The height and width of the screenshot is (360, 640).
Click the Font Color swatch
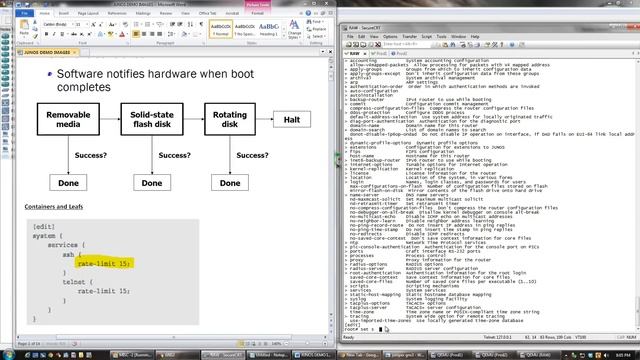click(x=122, y=34)
